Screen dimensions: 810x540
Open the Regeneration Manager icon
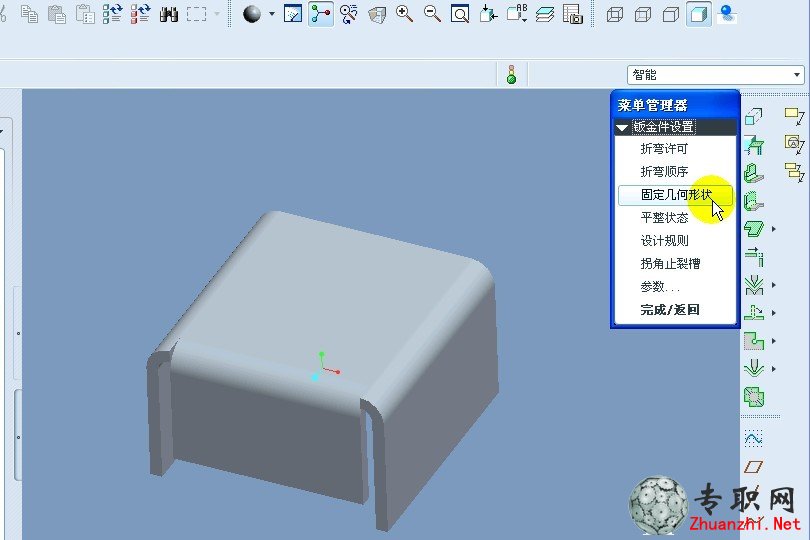point(140,14)
